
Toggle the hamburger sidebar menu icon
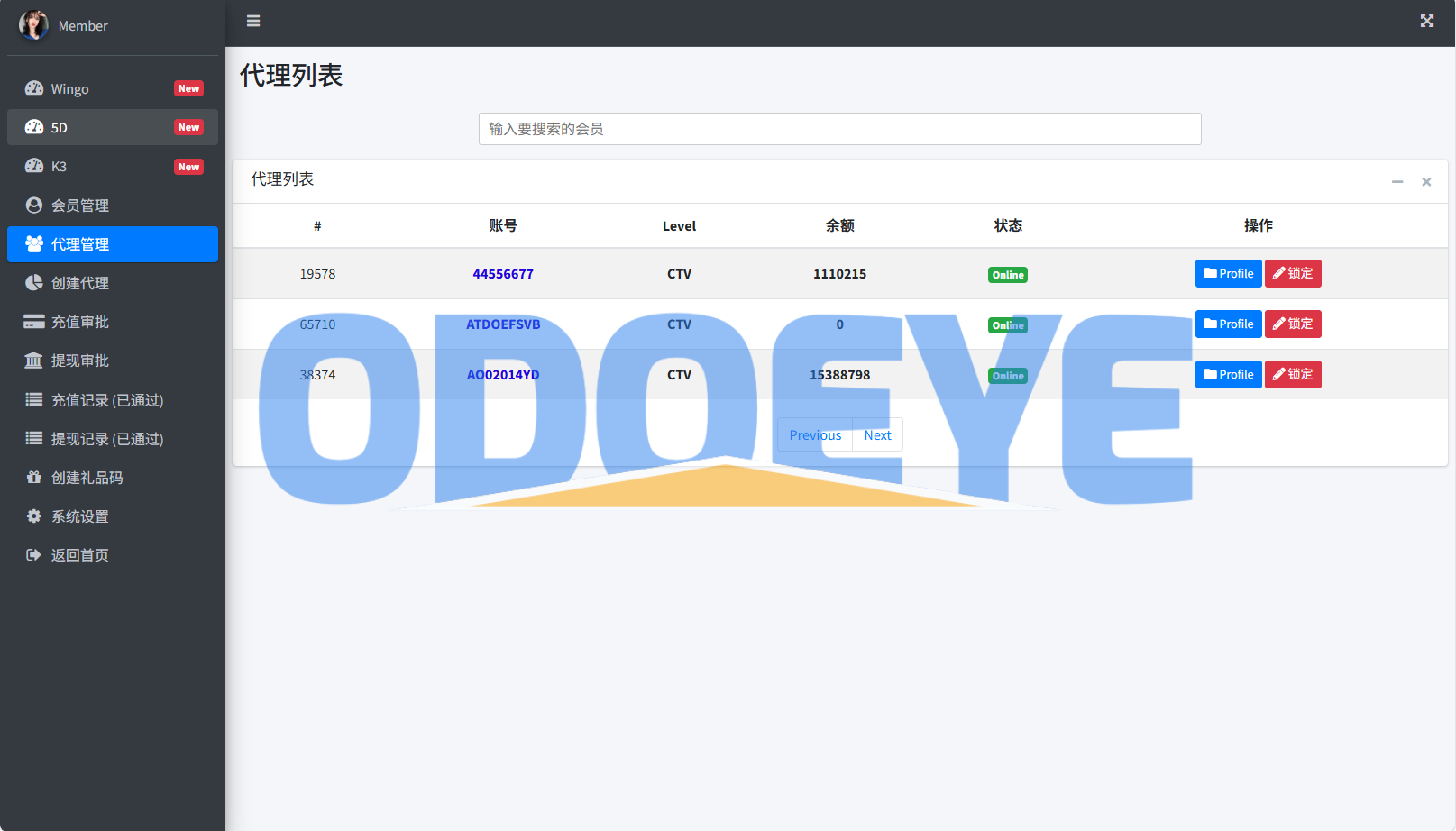pyautogui.click(x=253, y=21)
